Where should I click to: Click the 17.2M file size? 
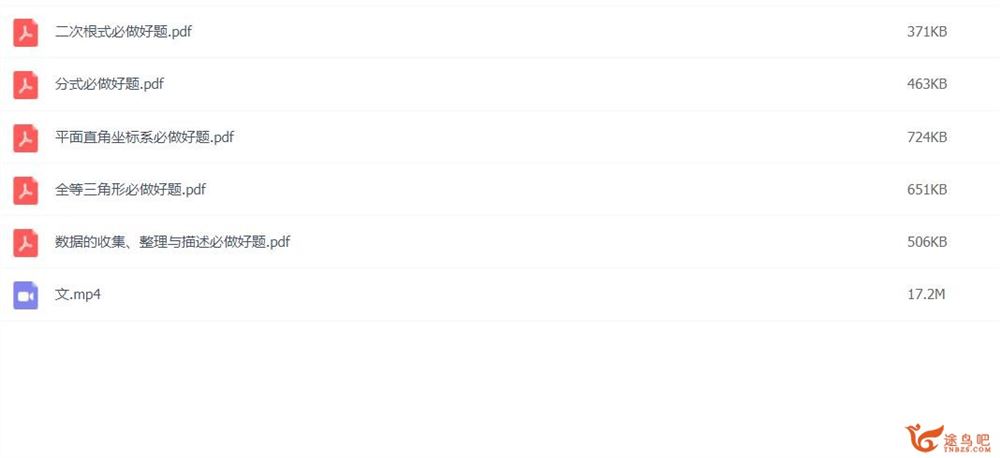click(x=925, y=295)
